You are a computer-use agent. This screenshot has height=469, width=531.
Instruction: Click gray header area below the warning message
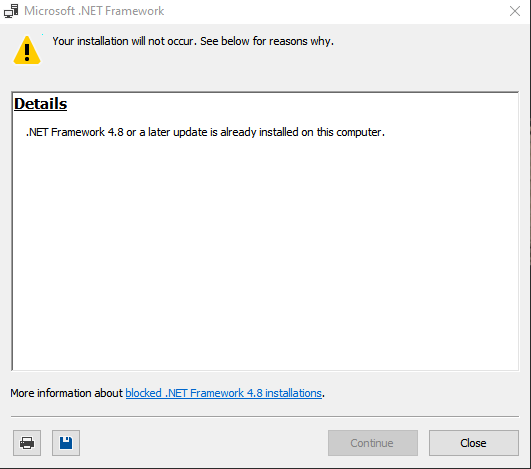point(264,73)
